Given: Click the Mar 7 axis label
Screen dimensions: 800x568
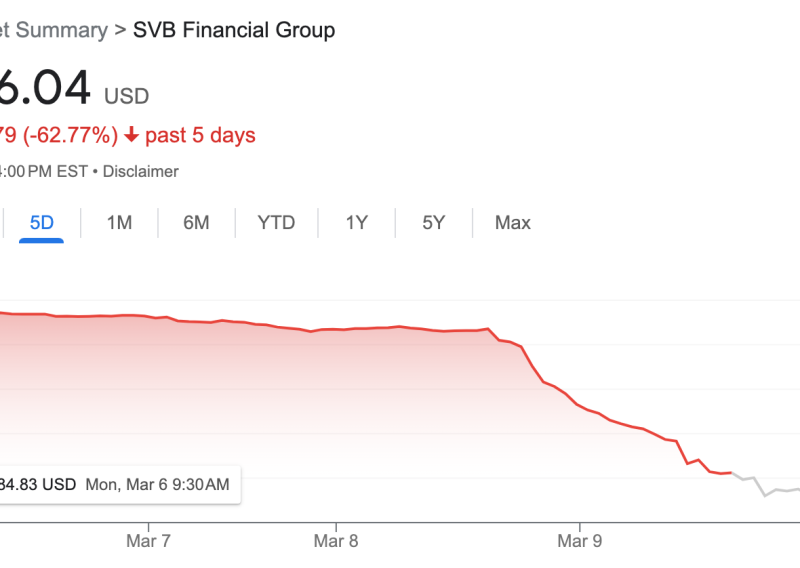Looking at the screenshot, I should (150, 542).
